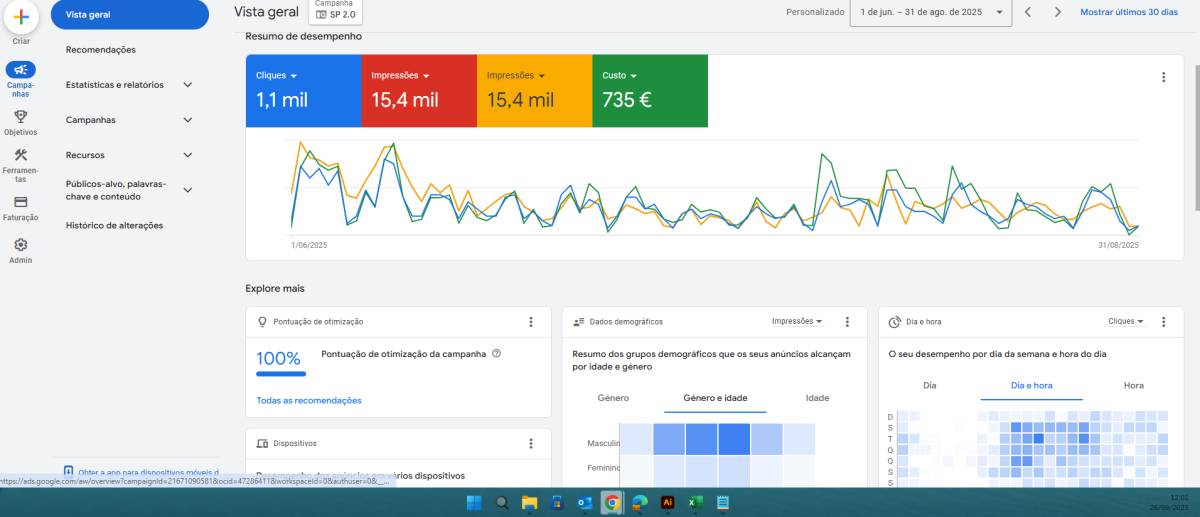Screen dimensions: 1200x517
Task: Open performance summary three-dot menu
Action: [1163, 77]
